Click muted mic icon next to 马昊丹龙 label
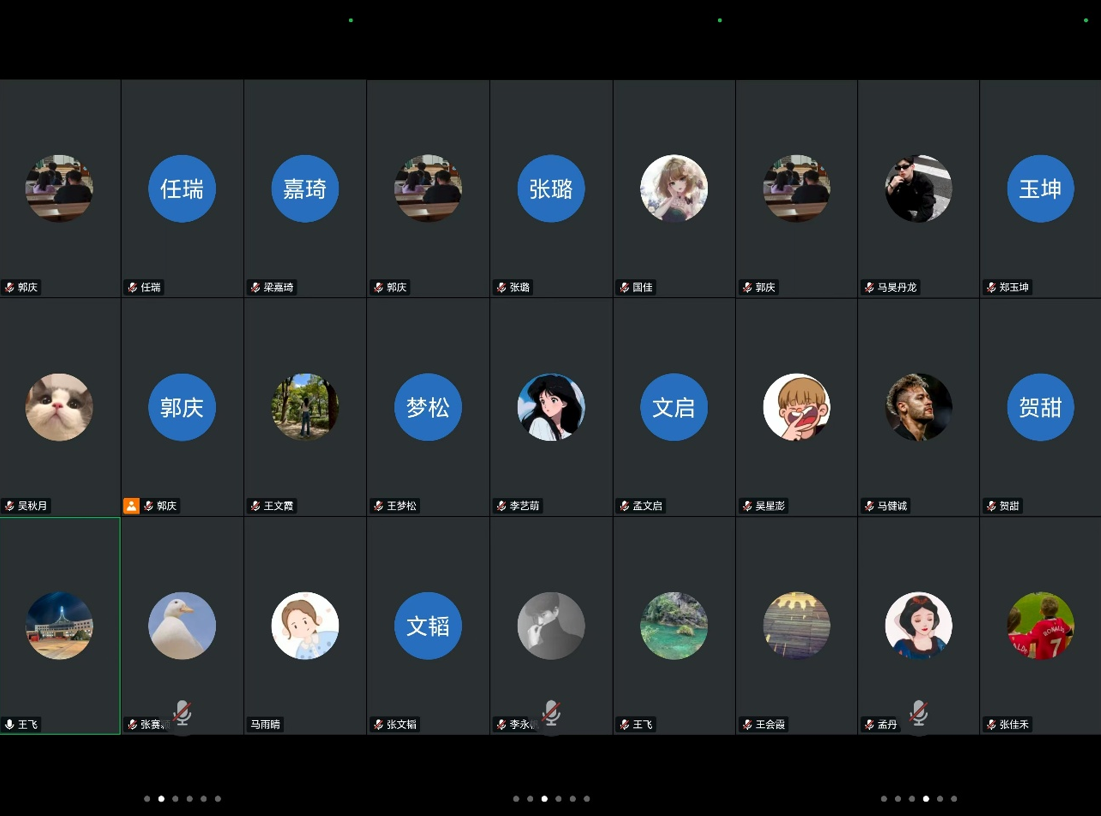This screenshot has width=1101, height=816. point(869,288)
